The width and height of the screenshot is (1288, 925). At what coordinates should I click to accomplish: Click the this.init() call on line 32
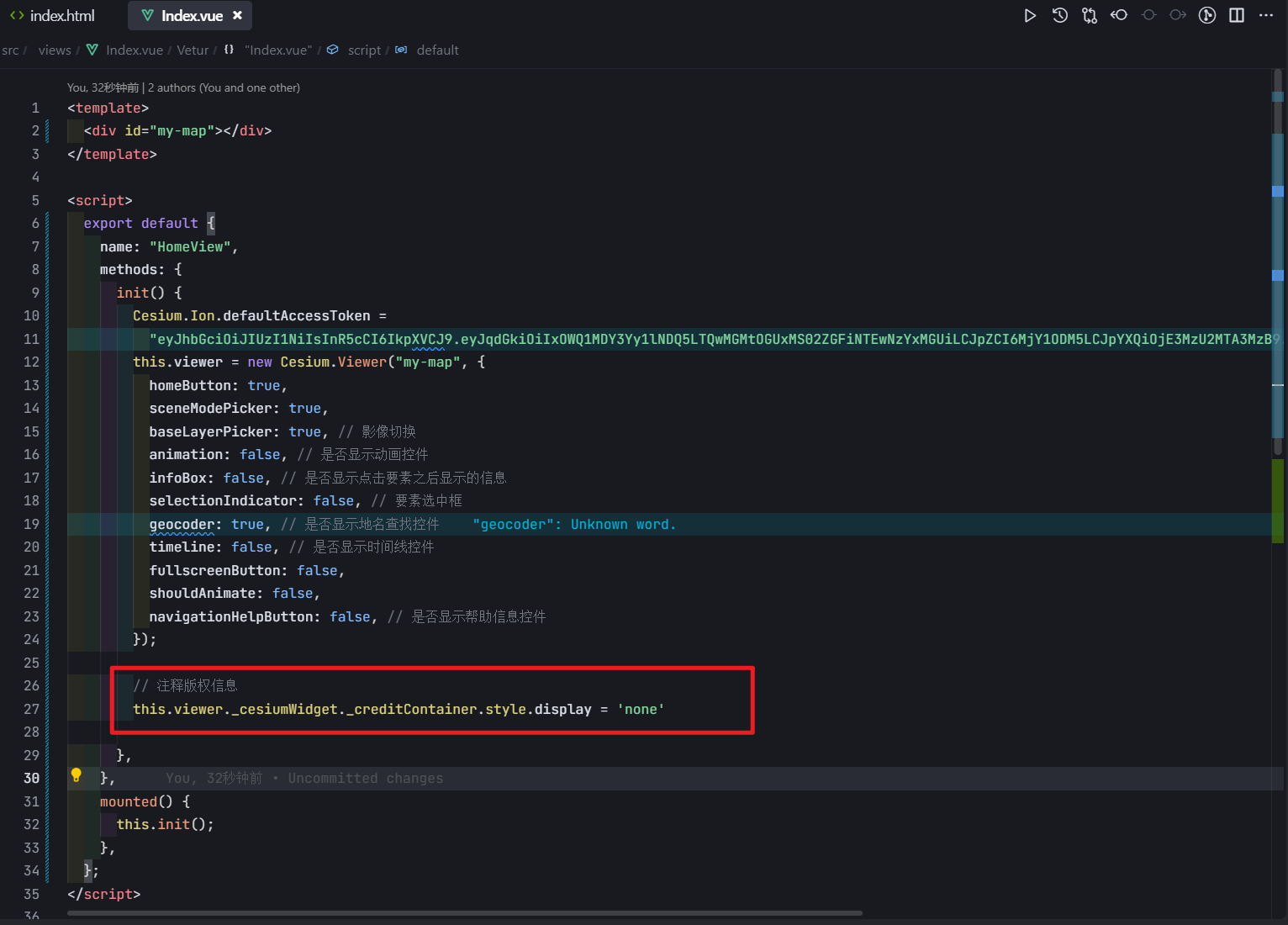pyautogui.click(x=165, y=825)
